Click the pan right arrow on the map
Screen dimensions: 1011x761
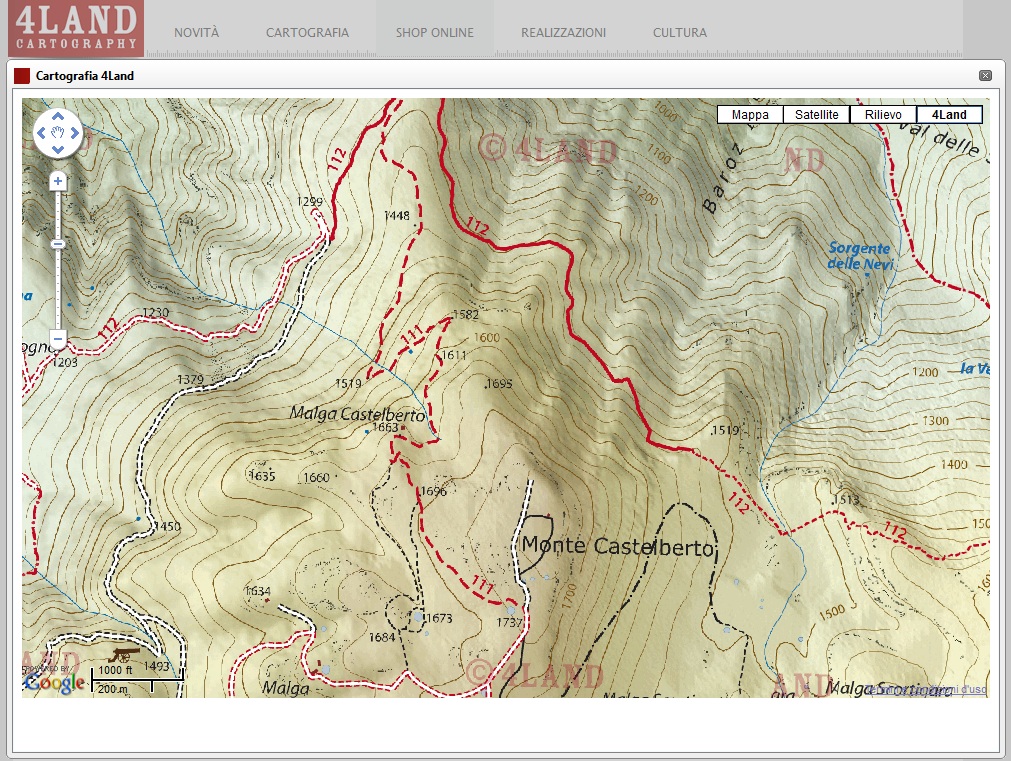(73, 131)
